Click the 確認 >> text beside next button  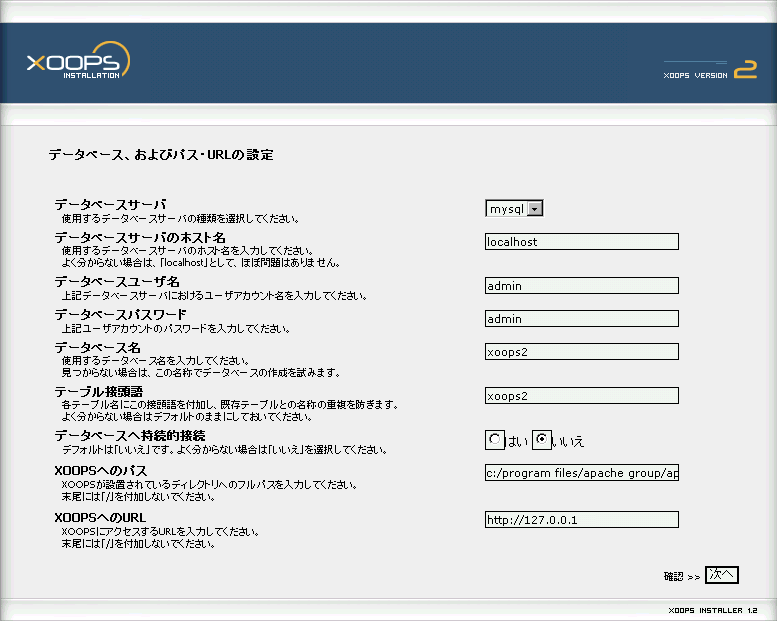pyautogui.click(x=681, y=576)
